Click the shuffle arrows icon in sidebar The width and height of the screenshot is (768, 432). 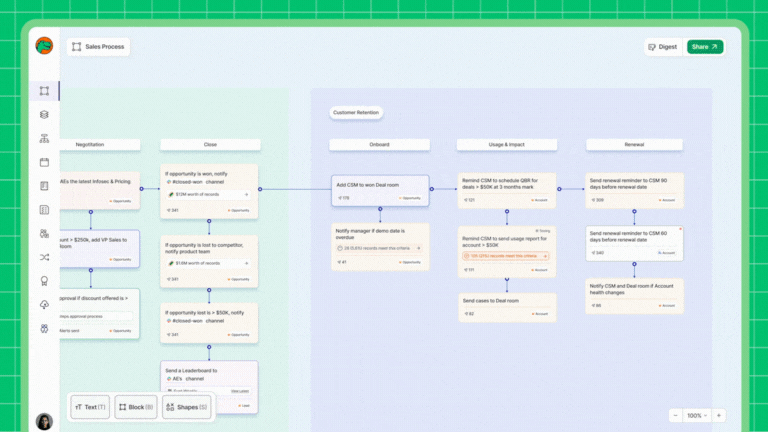point(44,257)
